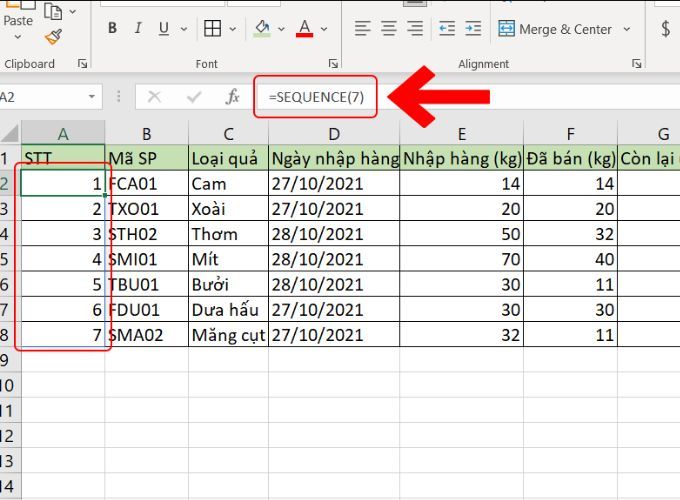Apply fill color bucket
The image size is (680, 500).
[262, 29]
